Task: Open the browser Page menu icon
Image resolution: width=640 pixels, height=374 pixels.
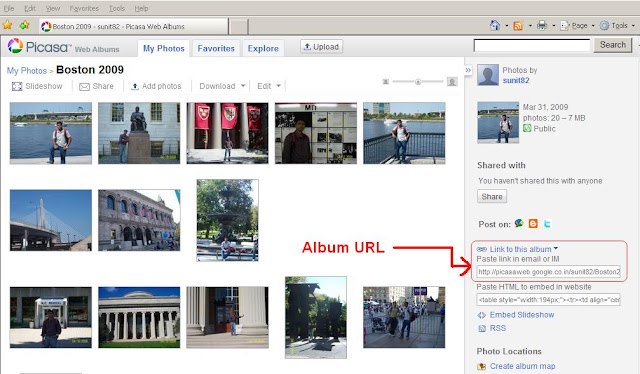Action: click(x=564, y=26)
